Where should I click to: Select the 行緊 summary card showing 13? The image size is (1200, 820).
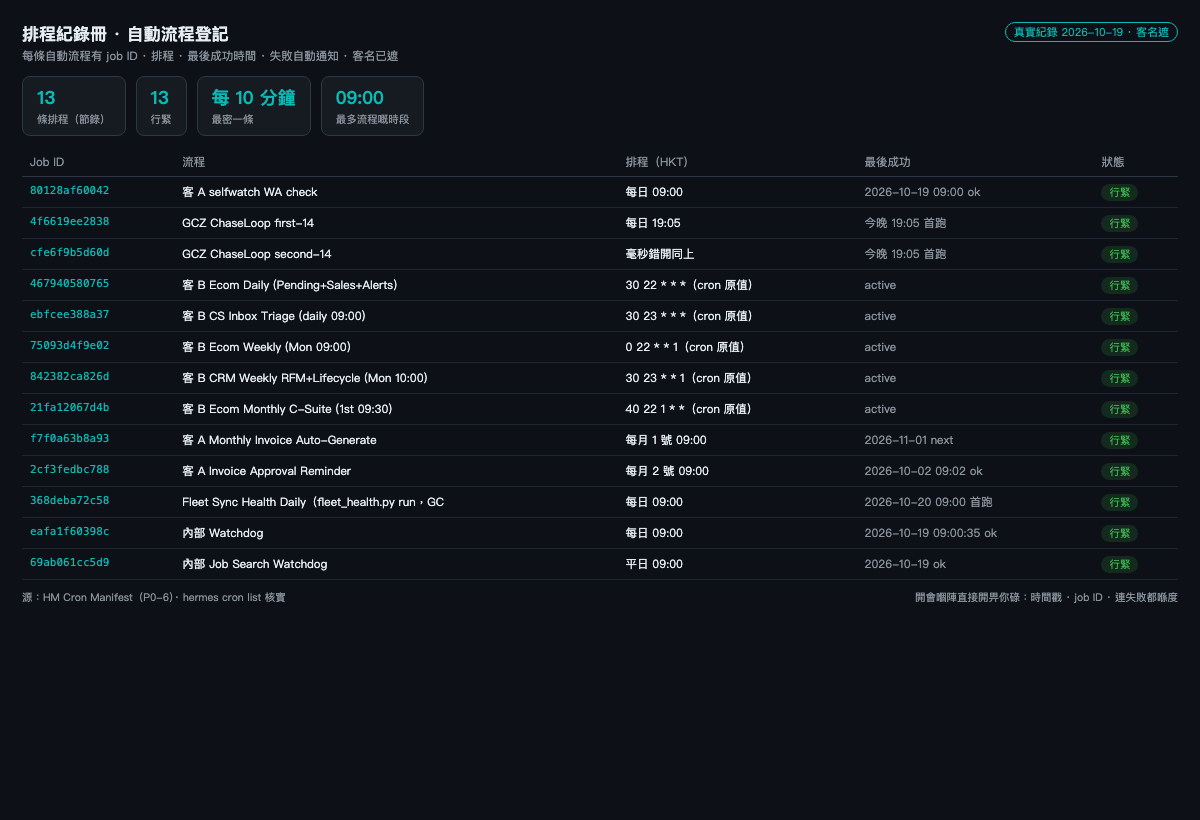pyautogui.click(x=161, y=106)
